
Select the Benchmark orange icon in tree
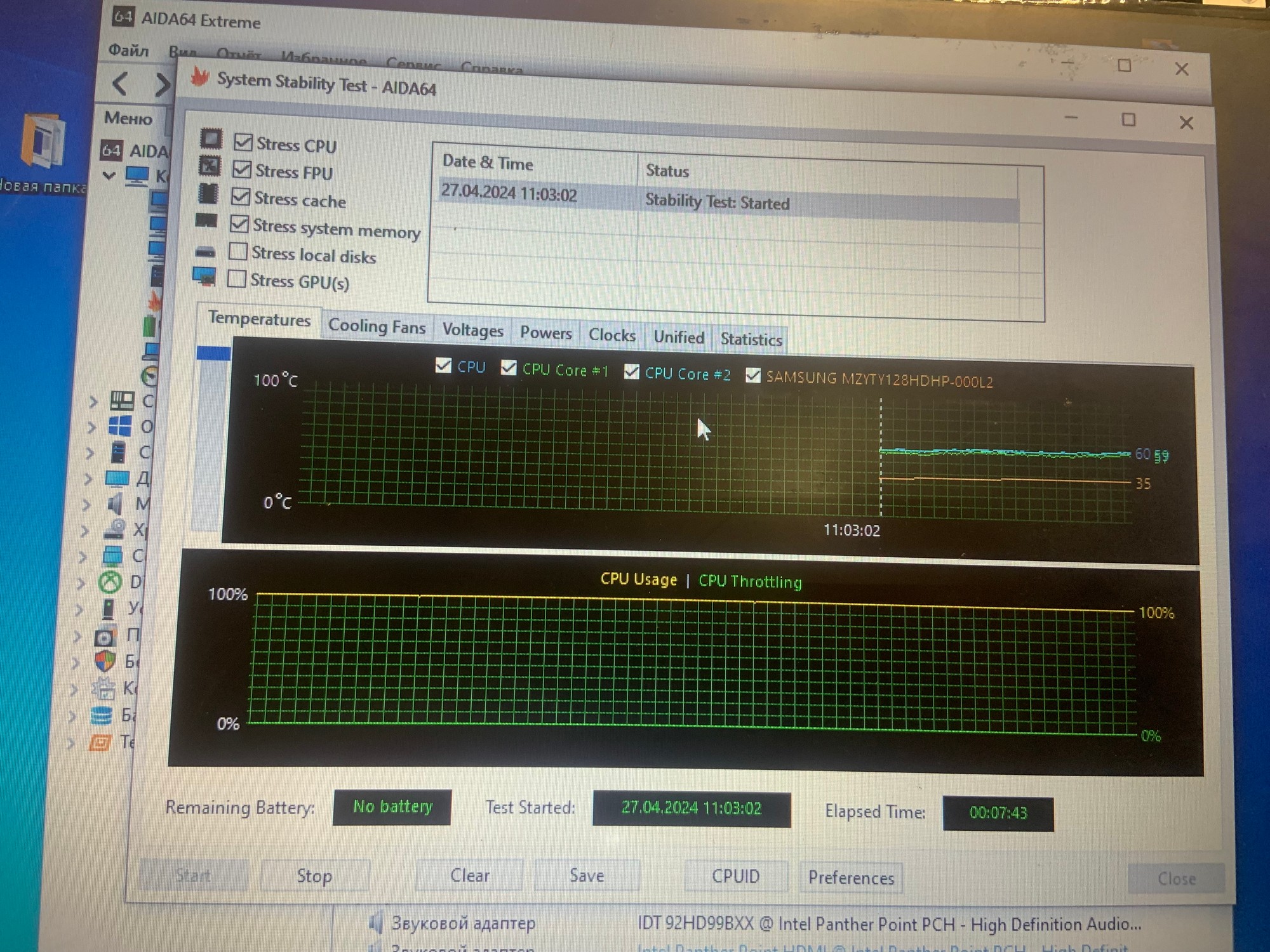coord(100,741)
